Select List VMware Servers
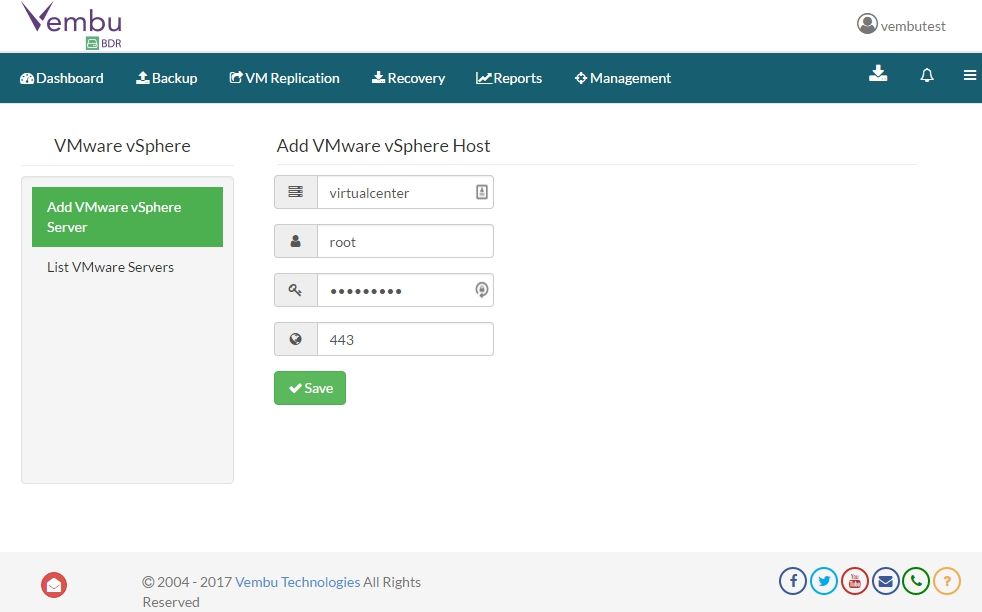The width and height of the screenshot is (982, 612). coord(110,267)
